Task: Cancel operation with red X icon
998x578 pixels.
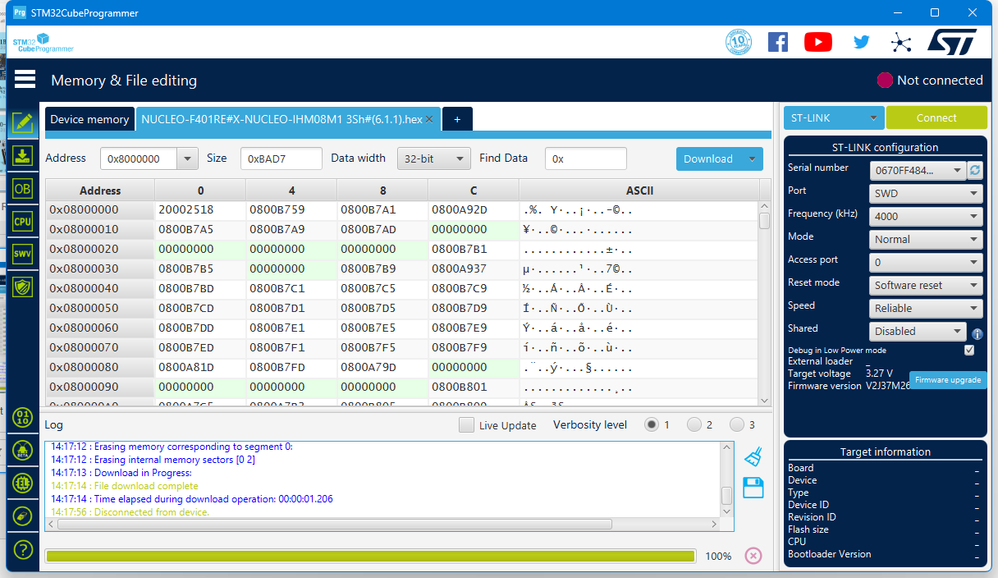Action: point(753,556)
